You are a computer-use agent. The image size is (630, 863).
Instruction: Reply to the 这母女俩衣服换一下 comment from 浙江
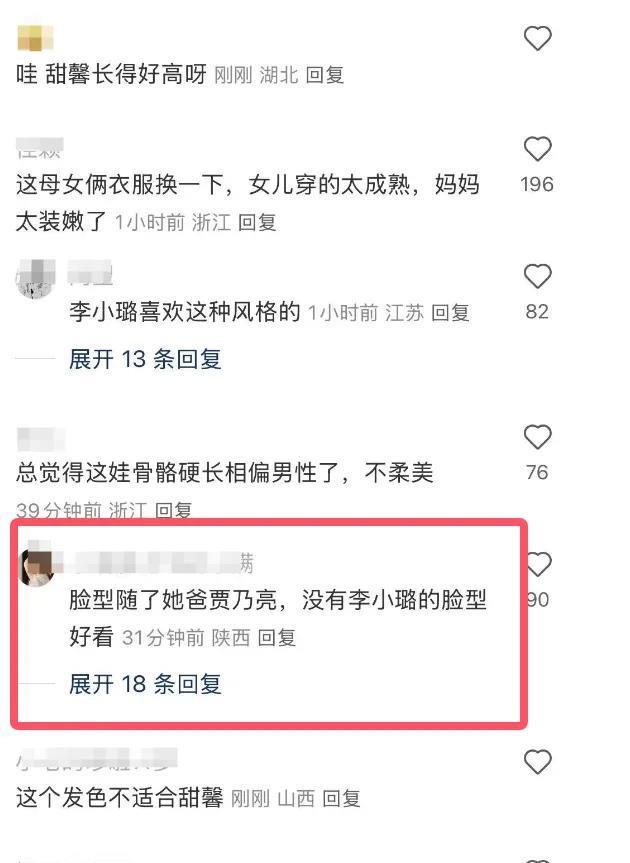coord(258,222)
